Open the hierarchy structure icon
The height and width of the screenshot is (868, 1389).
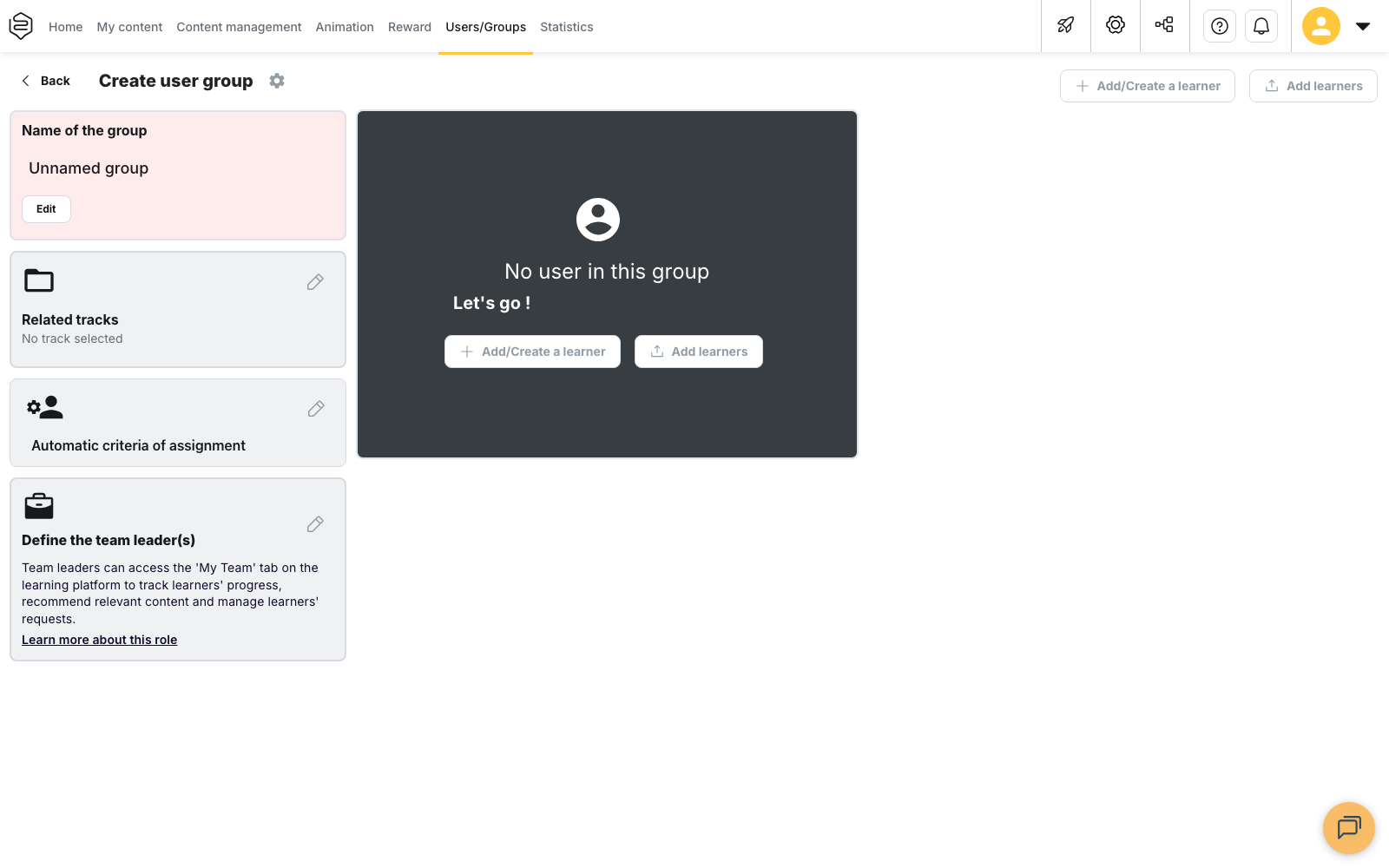pyautogui.click(x=1164, y=25)
